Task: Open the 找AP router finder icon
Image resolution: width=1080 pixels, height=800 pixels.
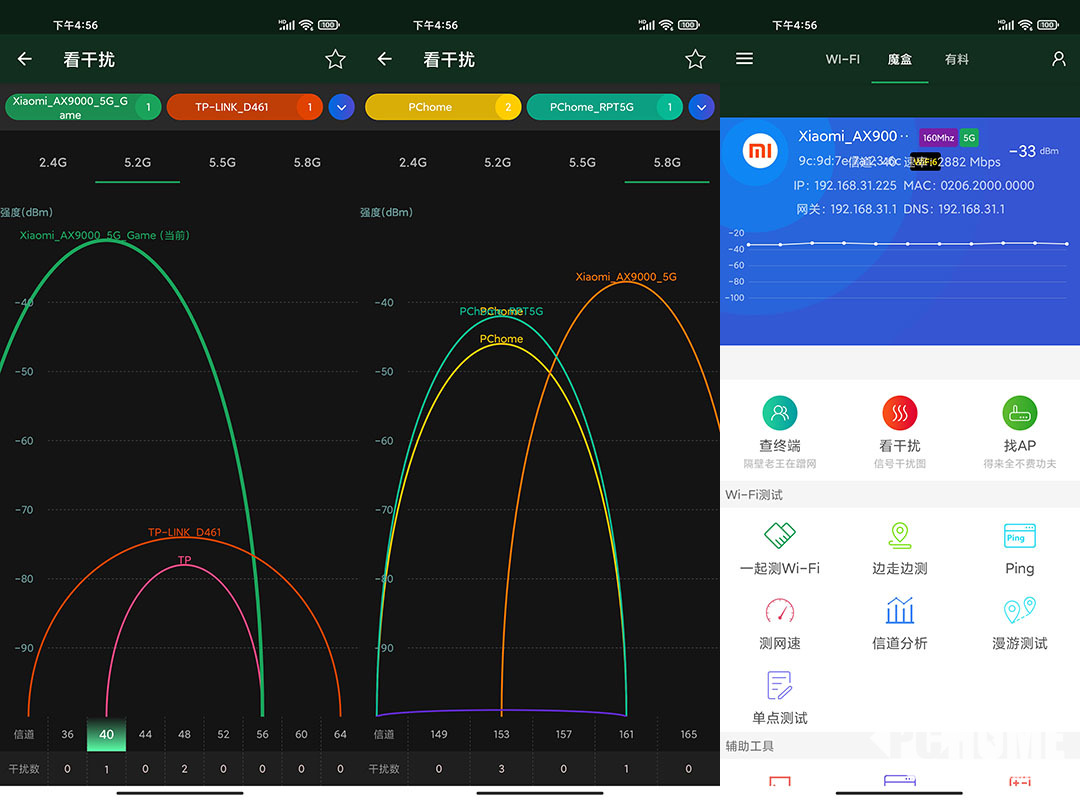Action: [x=1019, y=413]
